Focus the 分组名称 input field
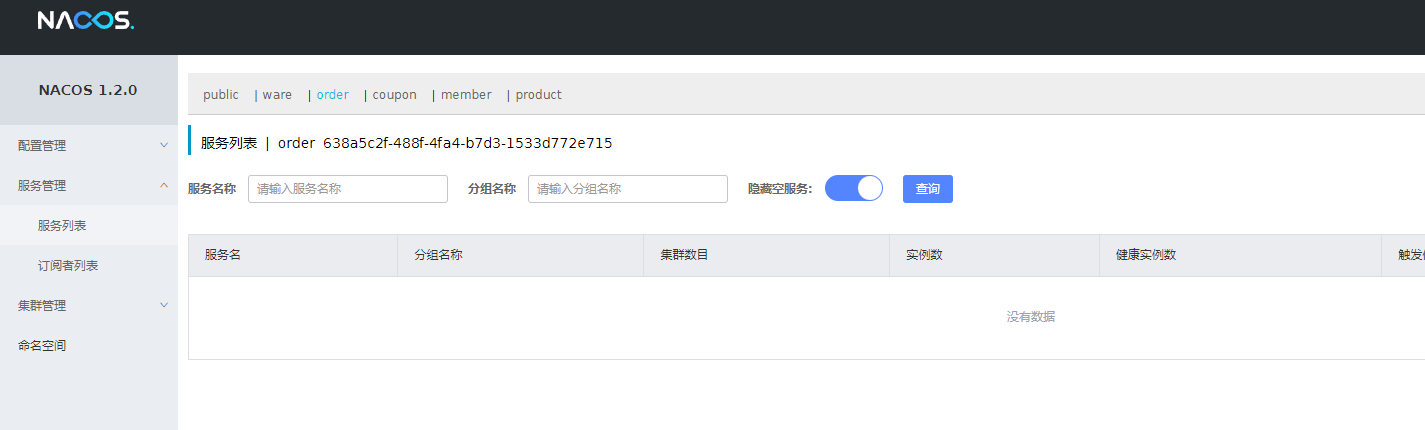 628,189
